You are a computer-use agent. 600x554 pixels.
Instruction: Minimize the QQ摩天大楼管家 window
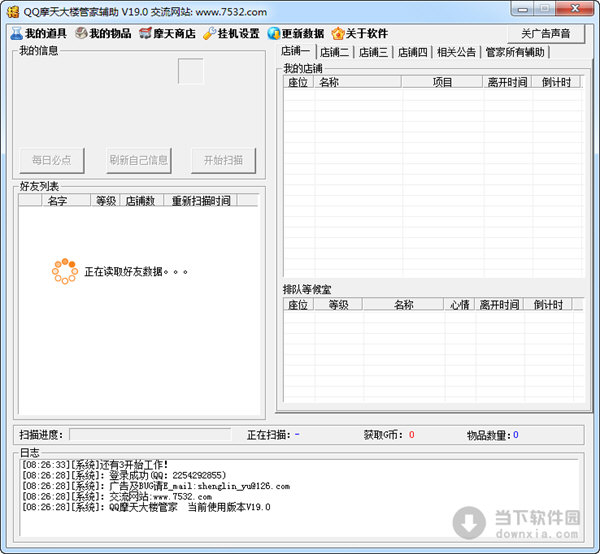(x=523, y=9)
